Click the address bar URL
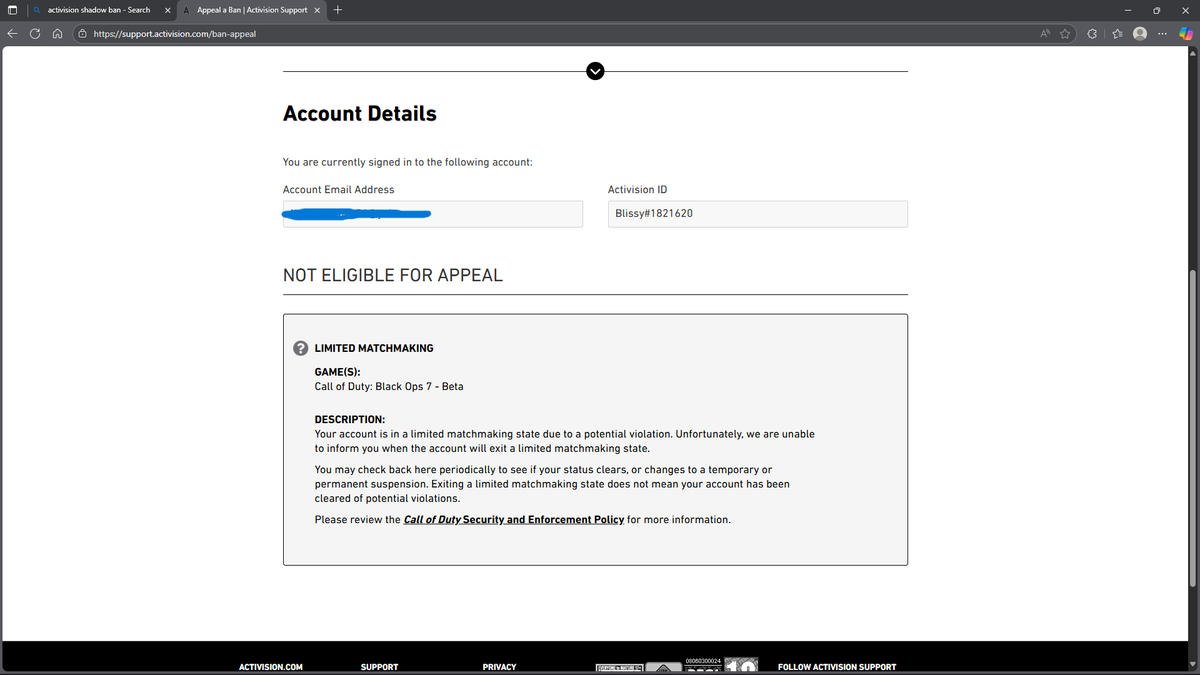 (174, 34)
